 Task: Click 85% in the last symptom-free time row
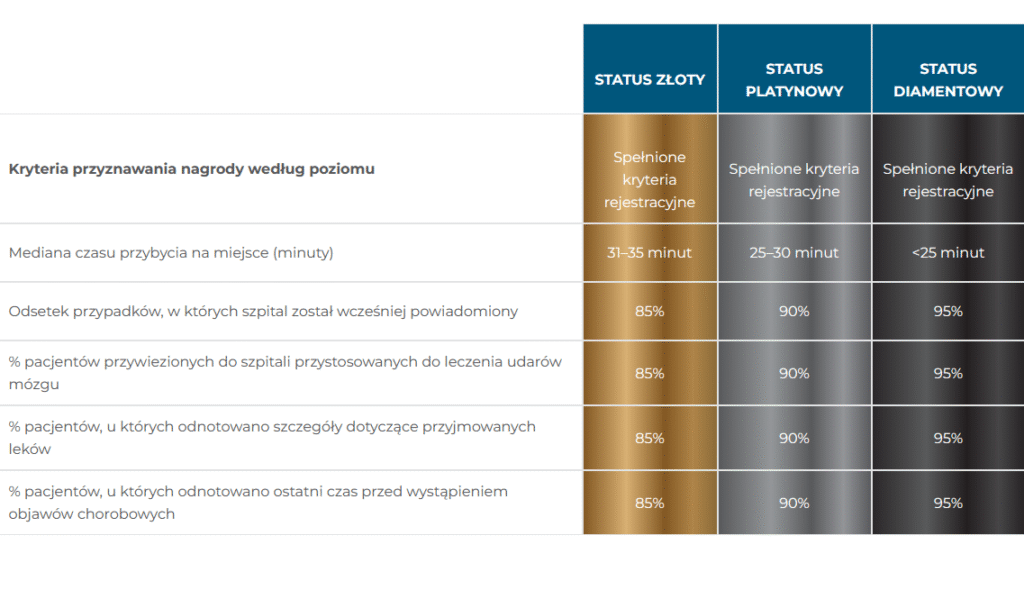(x=650, y=503)
